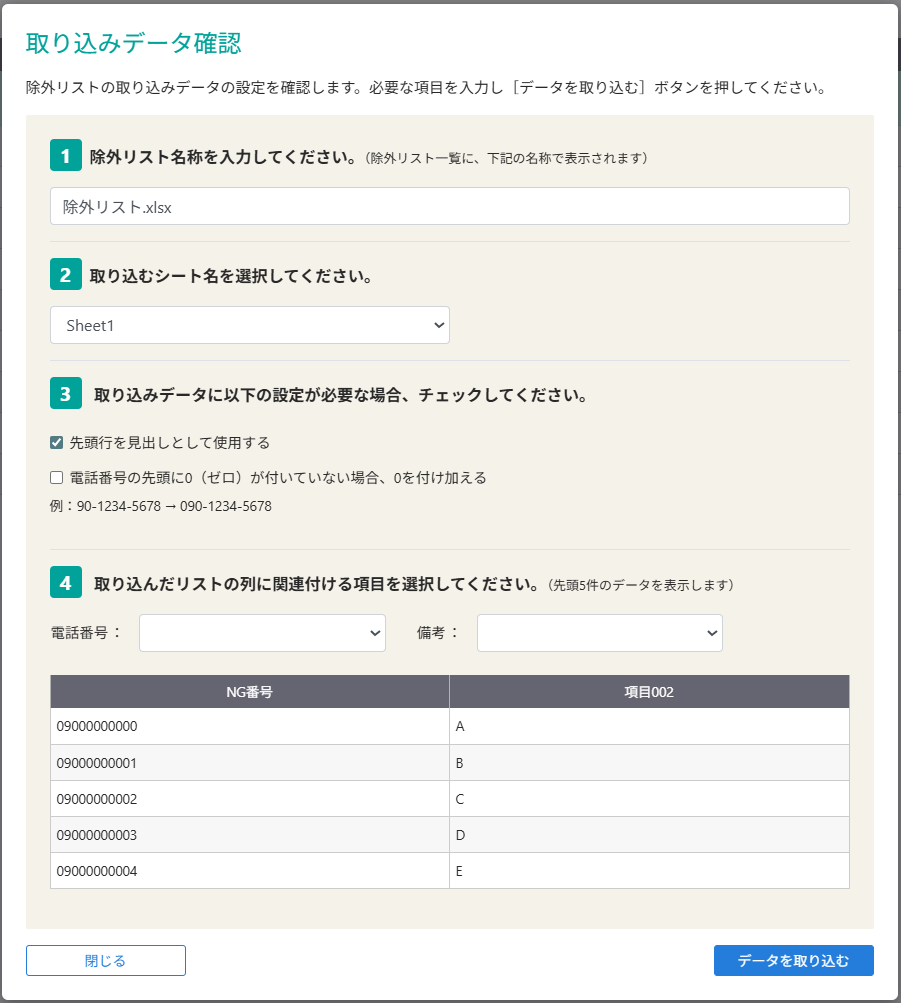Select the row containing 09000000004
The image size is (901, 1003).
pos(249,870)
